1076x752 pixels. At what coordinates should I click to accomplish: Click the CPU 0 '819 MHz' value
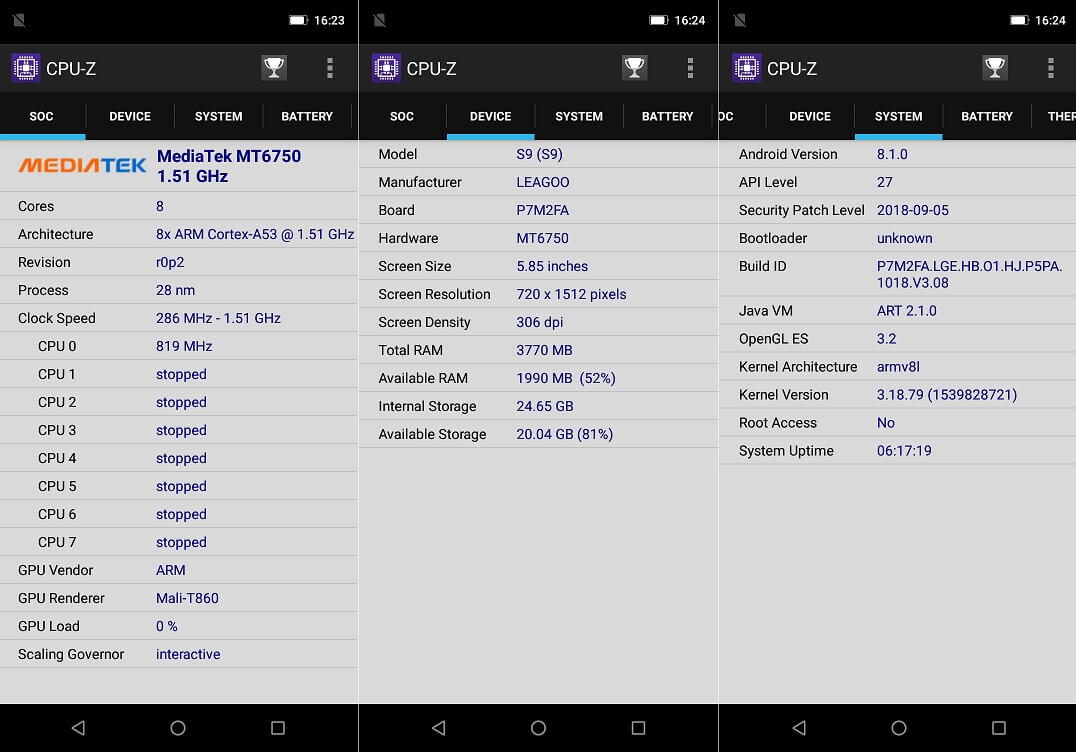tap(184, 346)
